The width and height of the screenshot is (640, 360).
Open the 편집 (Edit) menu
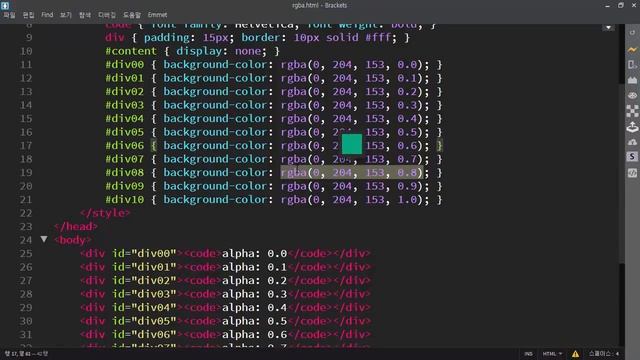tap(28, 15)
